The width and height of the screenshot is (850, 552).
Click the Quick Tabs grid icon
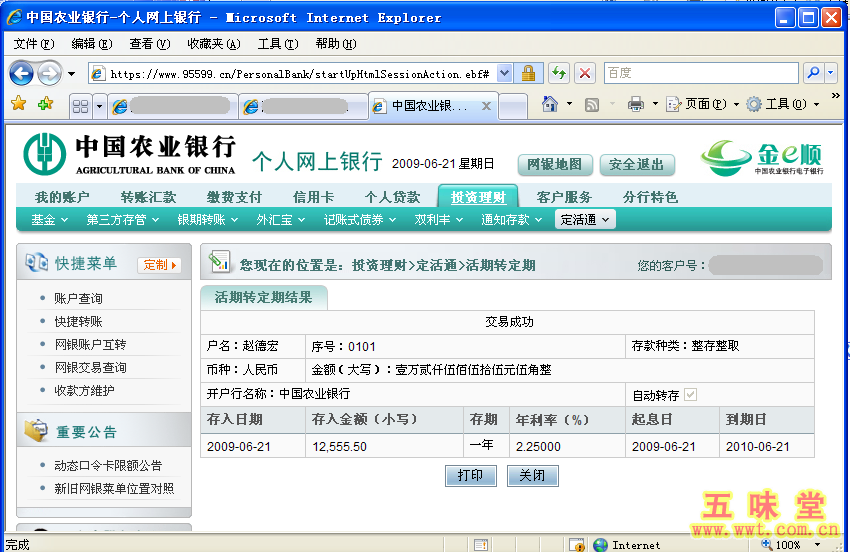(80, 106)
